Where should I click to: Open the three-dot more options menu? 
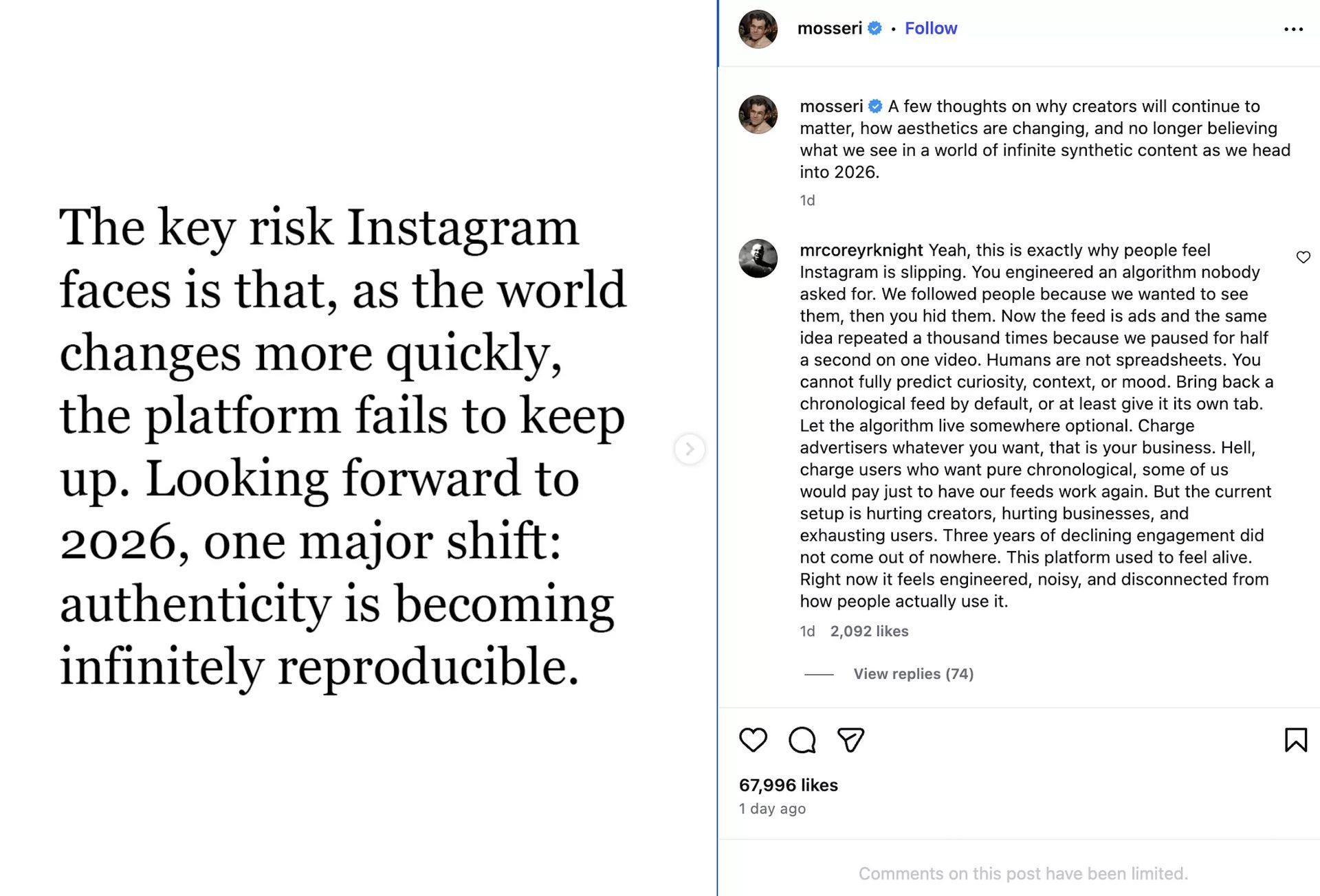pyautogui.click(x=1293, y=30)
